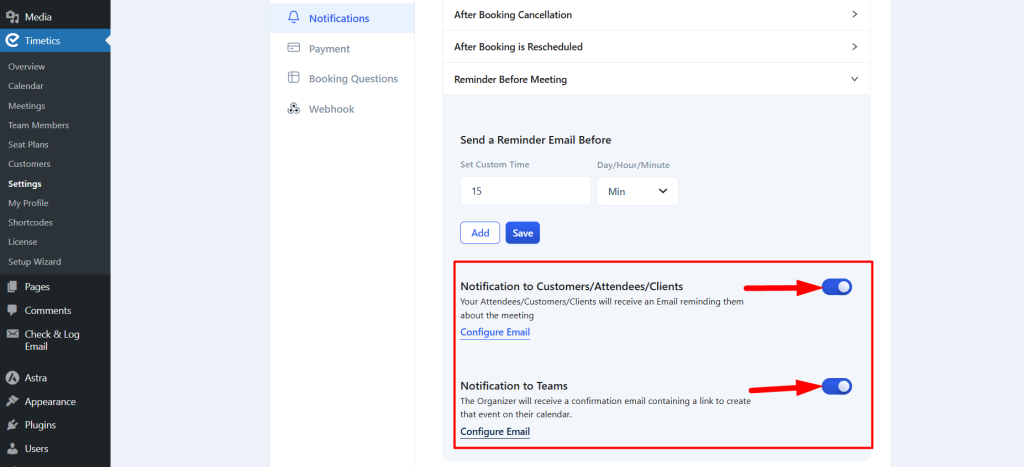The image size is (1024, 467).
Task: Open Customers submenu item
Action: [29, 164]
